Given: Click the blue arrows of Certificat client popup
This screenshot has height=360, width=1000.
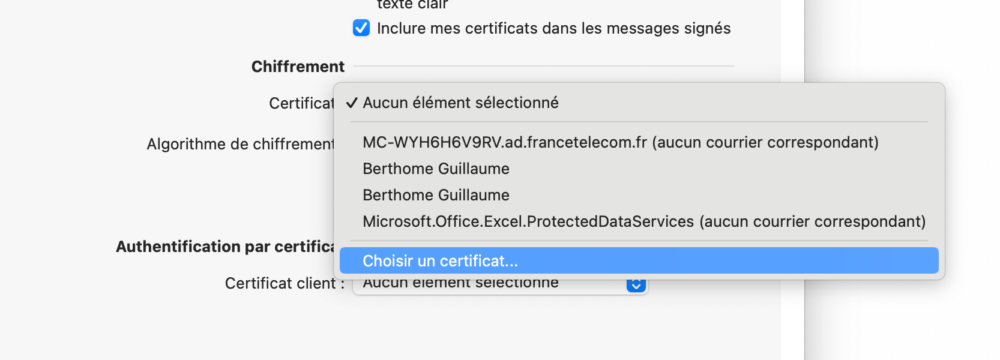Looking at the screenshot, I should coord(636,284).
